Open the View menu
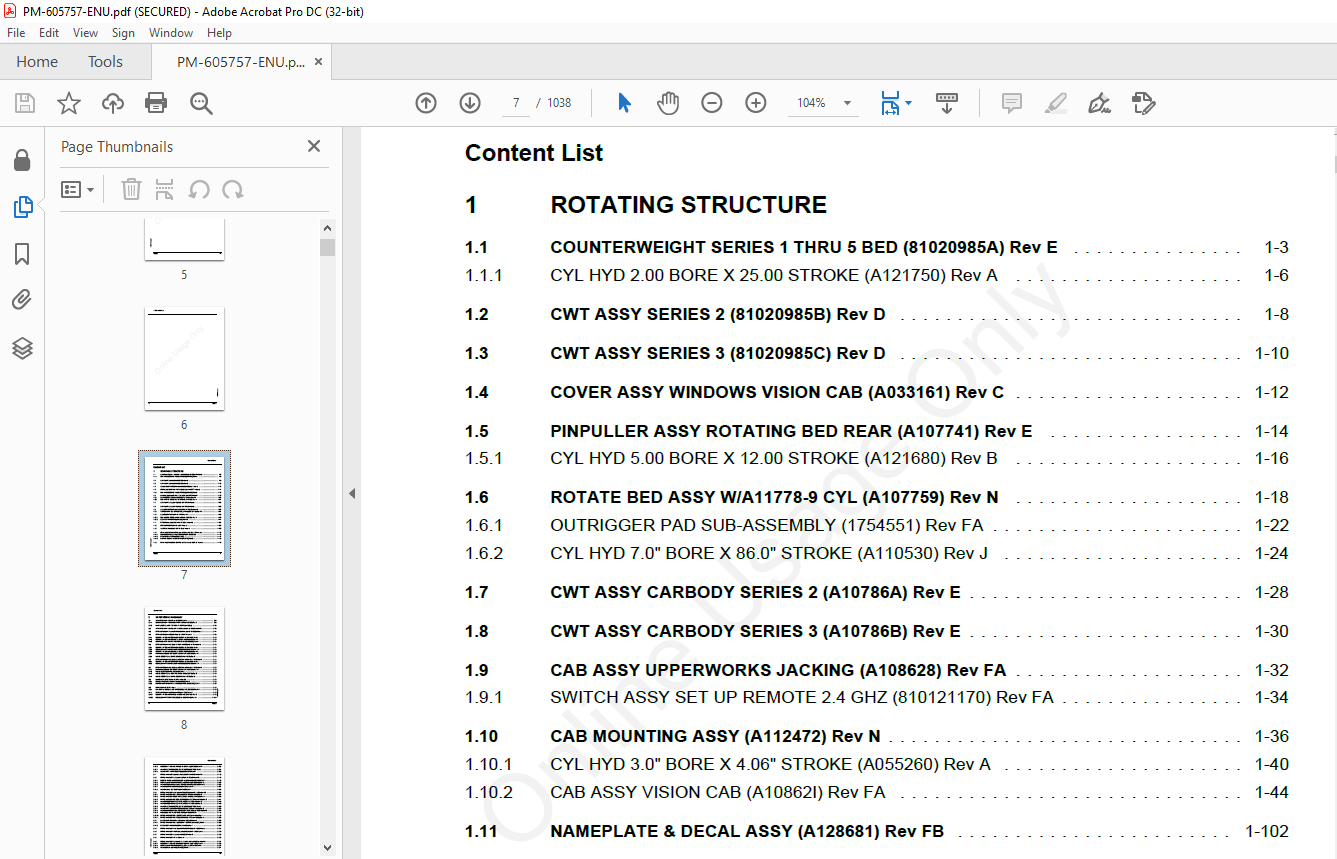Image resolution: width=1337 pixels, height=859 pixels. [x=86, y=33]
